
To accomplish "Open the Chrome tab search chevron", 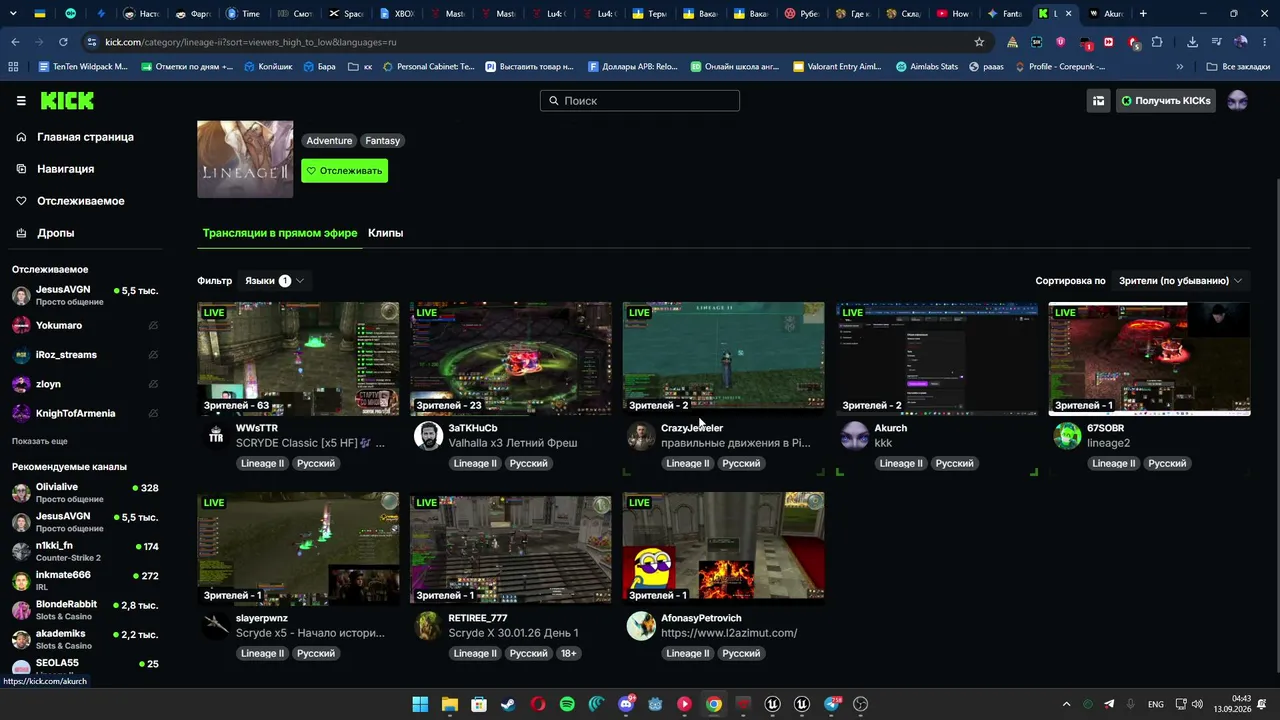I will [13, 14].
